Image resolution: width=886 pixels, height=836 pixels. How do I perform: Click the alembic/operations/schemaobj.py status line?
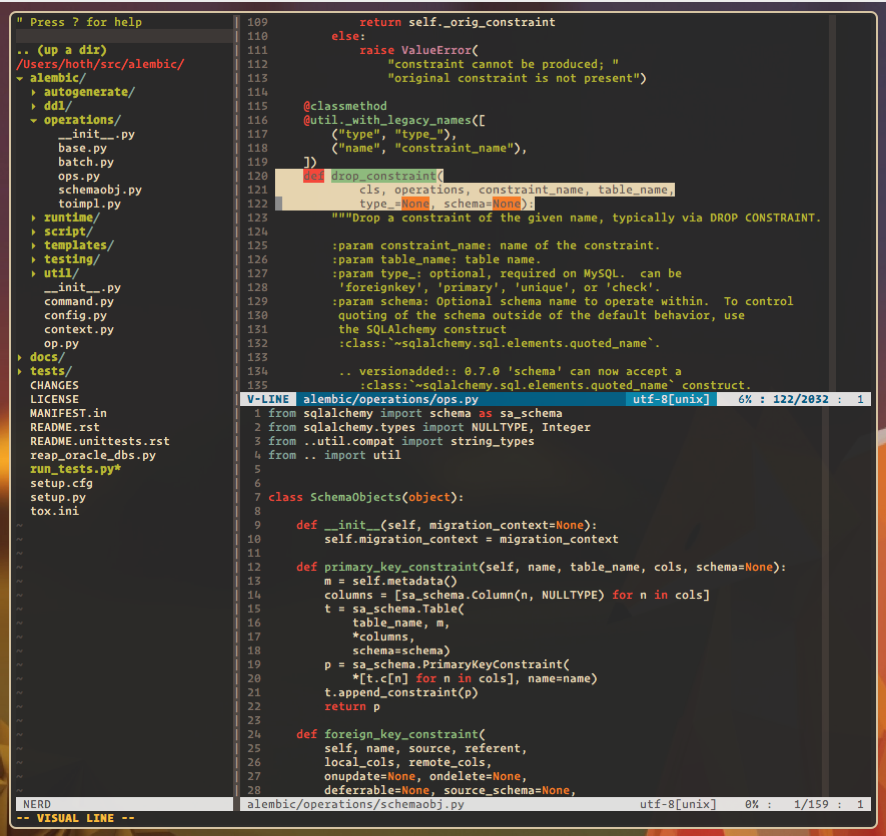[356, 804]
